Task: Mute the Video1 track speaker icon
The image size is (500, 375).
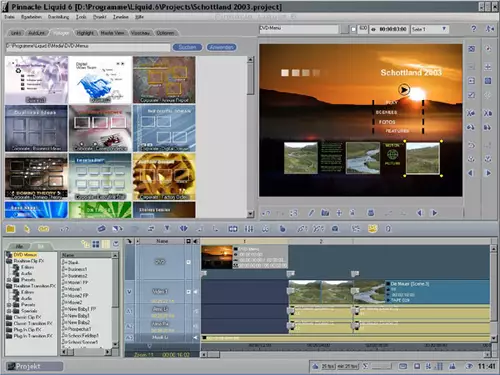Action: coord(196,292)
